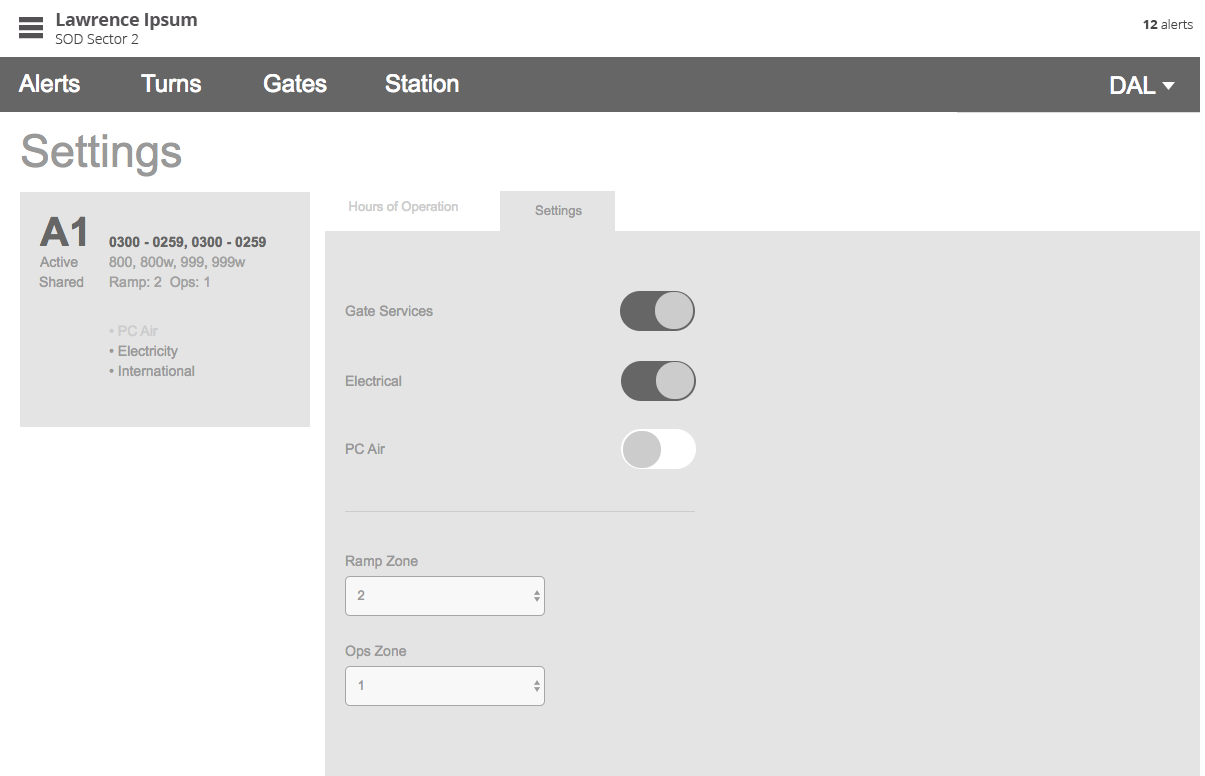
Task: Open the Ramp Zone selector
Action: (x=444, y=595)
